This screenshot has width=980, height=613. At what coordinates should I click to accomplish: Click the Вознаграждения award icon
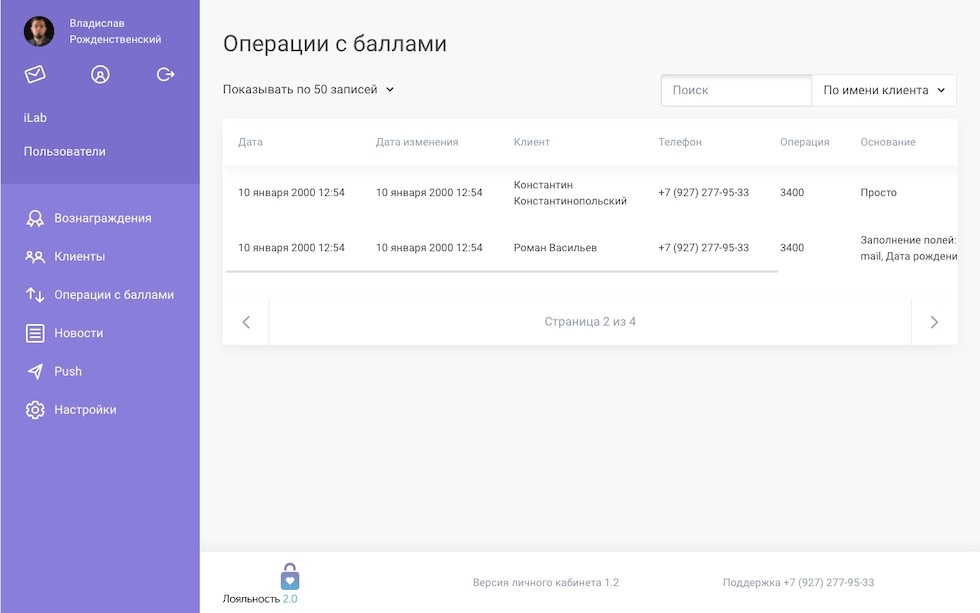(35, 218)
